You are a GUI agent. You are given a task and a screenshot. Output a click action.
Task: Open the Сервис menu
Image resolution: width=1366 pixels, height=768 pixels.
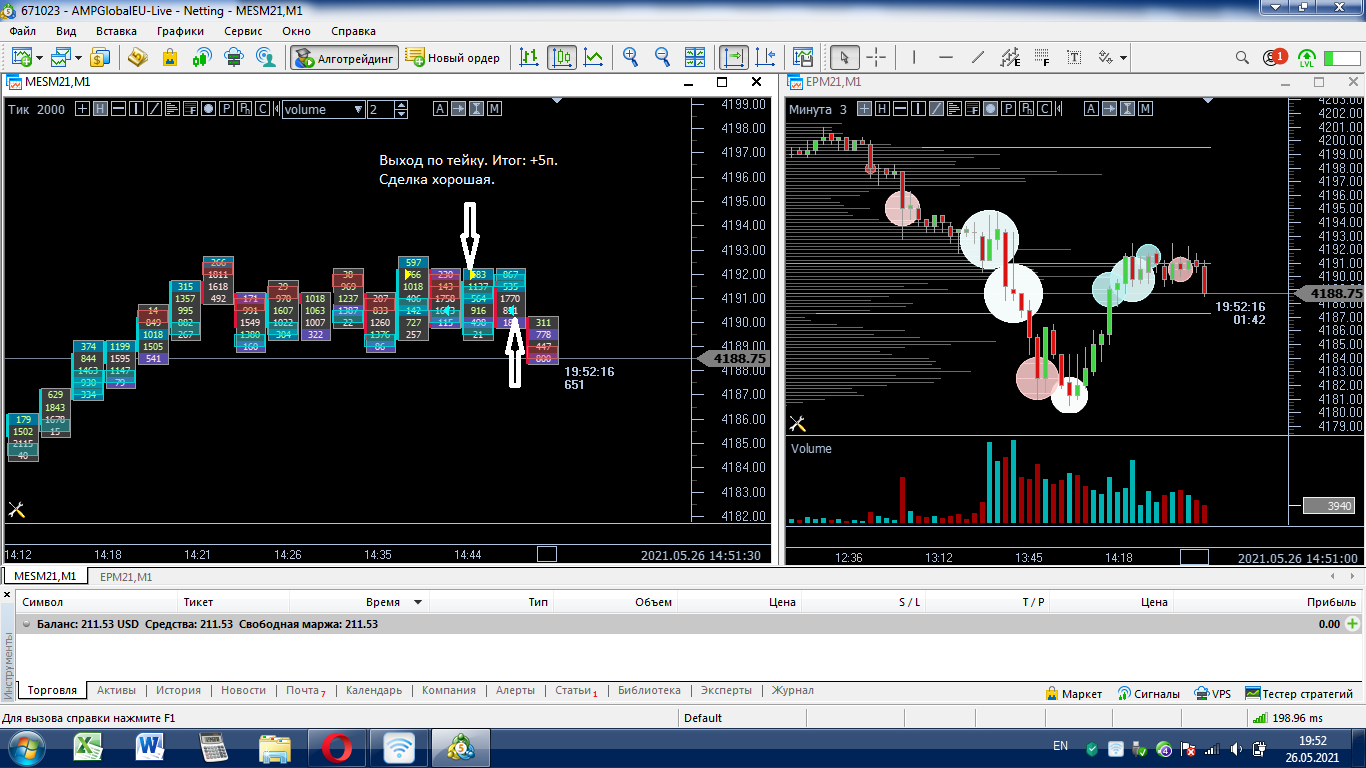(243, 31)
